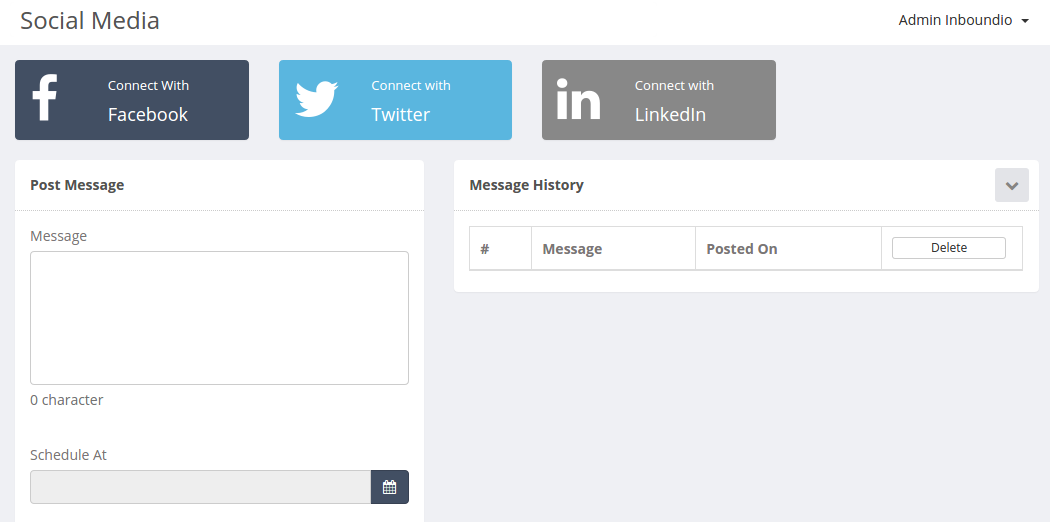Open the calendar date picker icon
Viewport: 1050px width, 522px height.
390,487
